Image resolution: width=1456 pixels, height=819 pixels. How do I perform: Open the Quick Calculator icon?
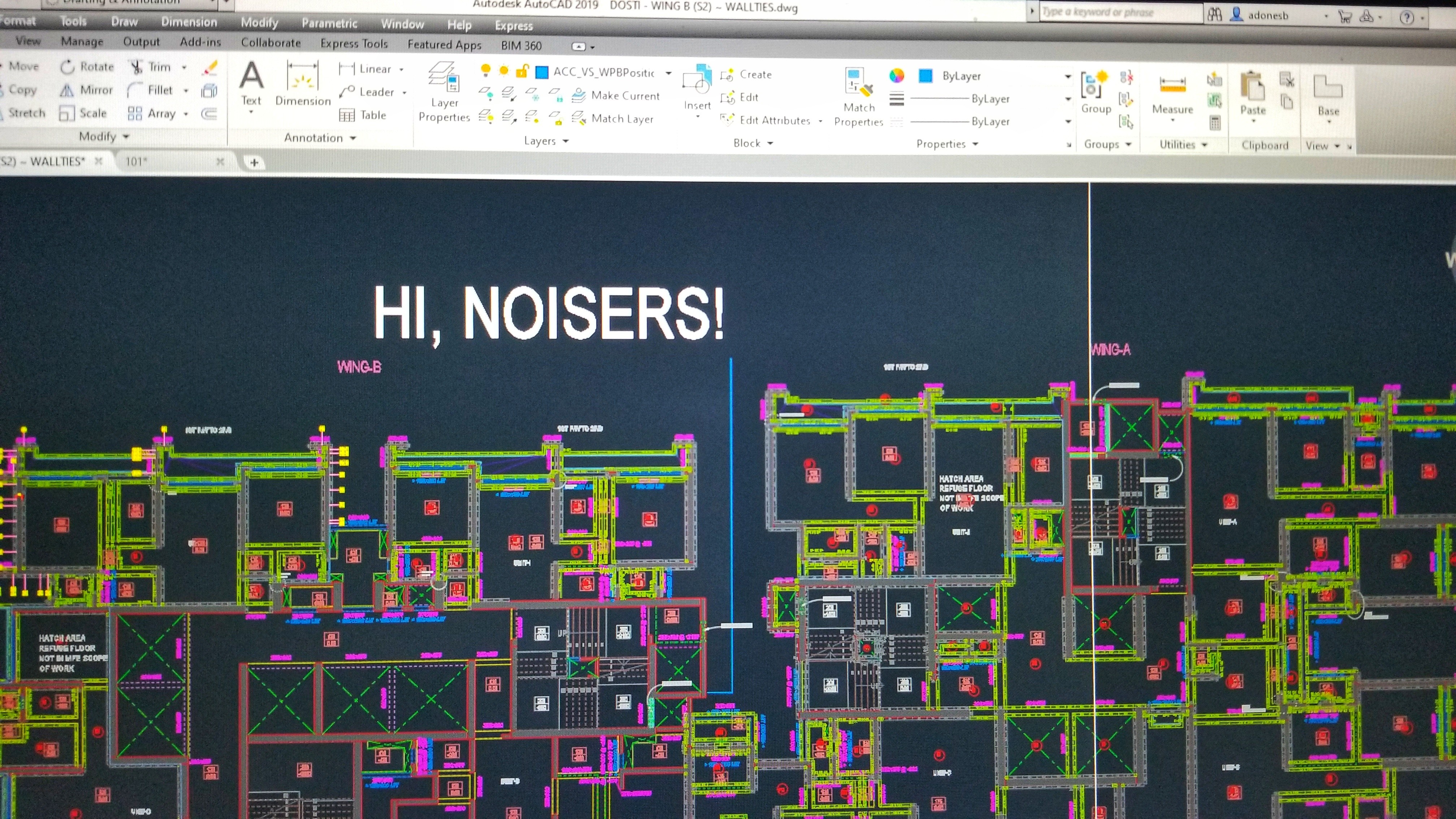click(1215, 123)
